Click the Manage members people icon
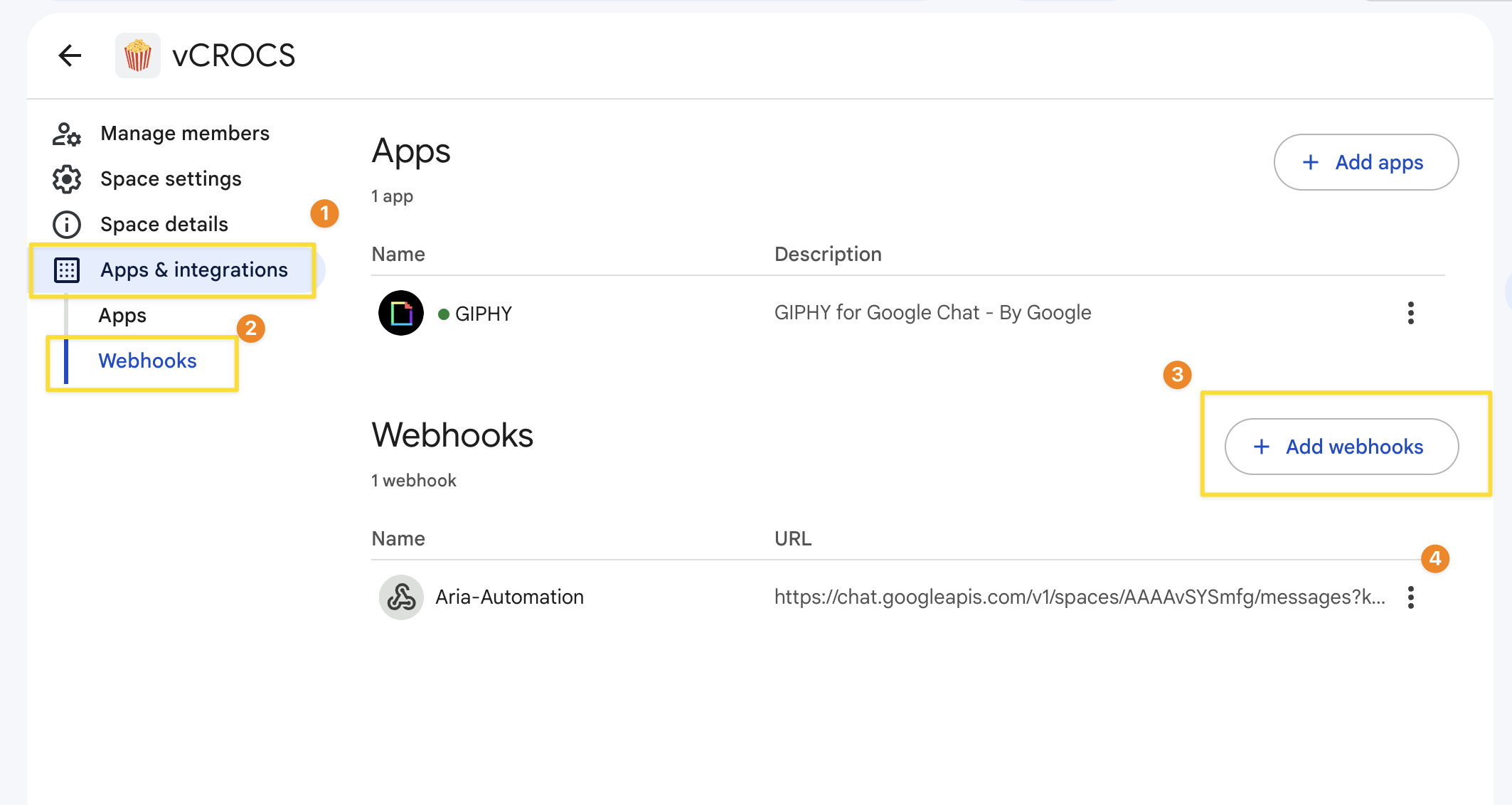Viewport: 1512px width, 805px height. [x=67, y=134]
